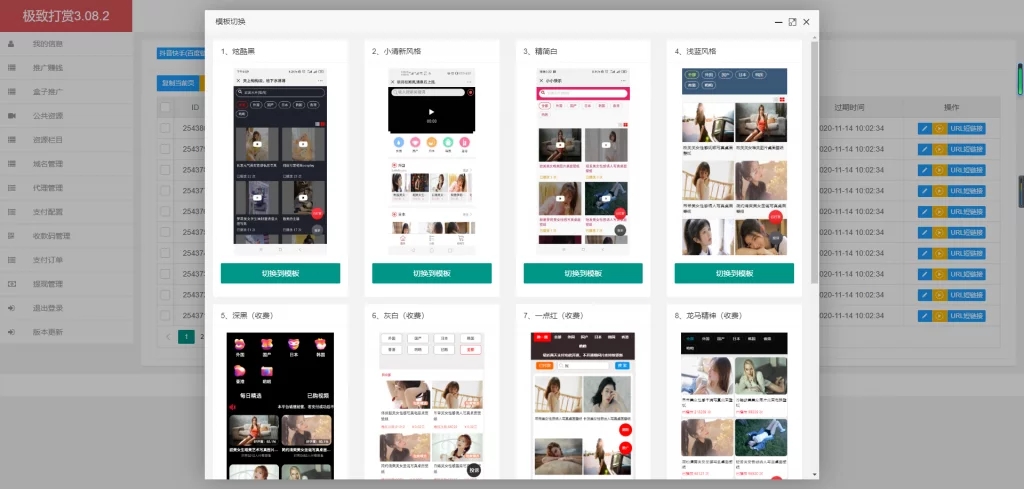Click the 小清新风格 template preview image

pyautogui.click(x=432, y=161)
